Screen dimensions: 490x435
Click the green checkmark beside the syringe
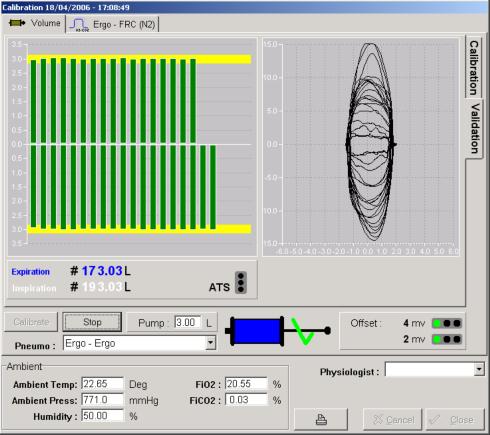(x=303, y=331)
